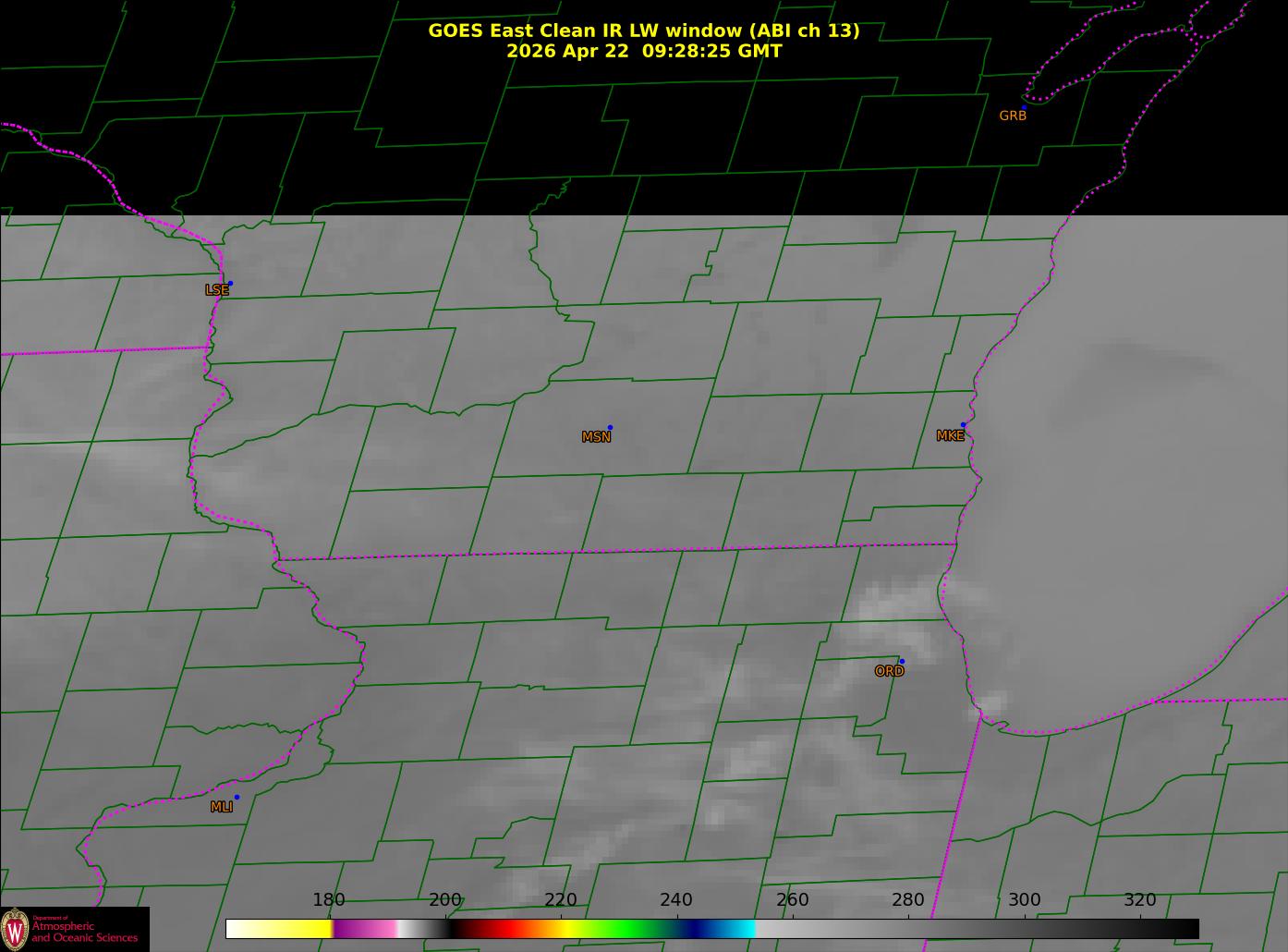Click the ORD station text label
The image size is (1288, 952).
tap(889, 672)
